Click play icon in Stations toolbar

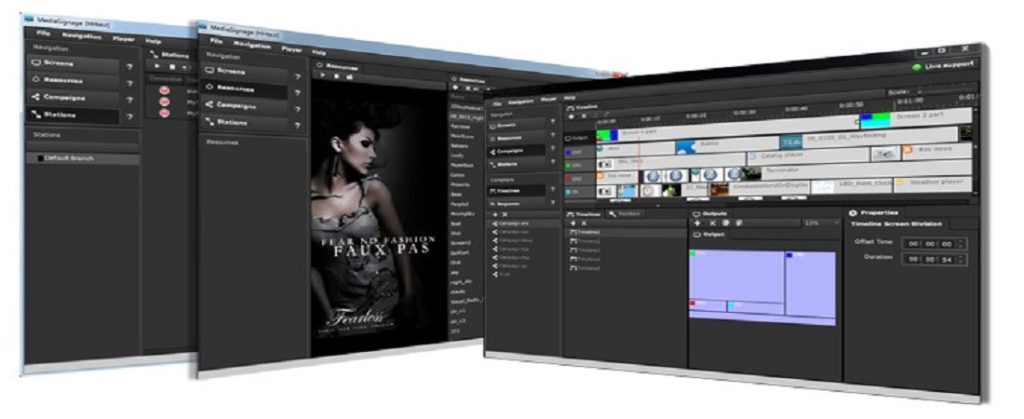point(157,67)
